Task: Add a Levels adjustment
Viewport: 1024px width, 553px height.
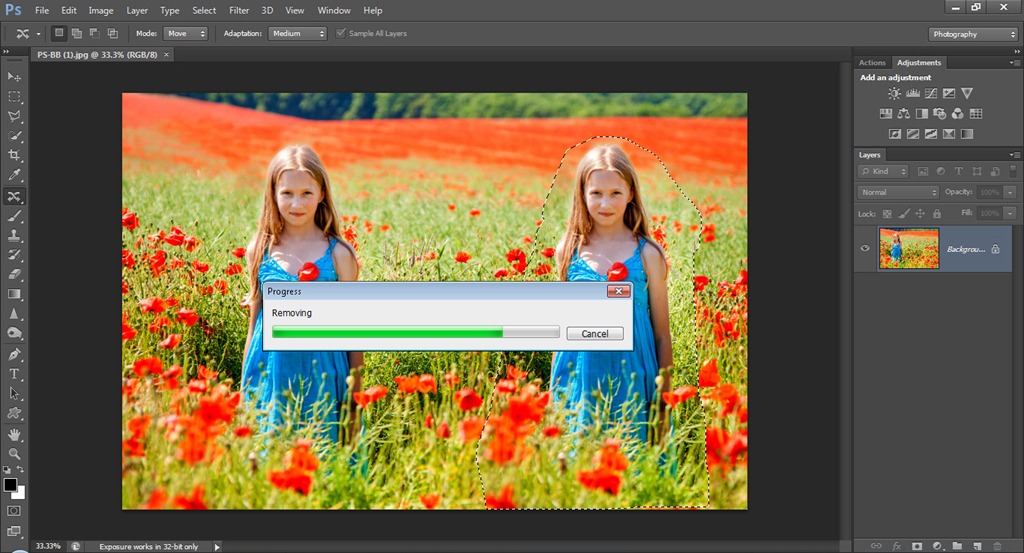Action: coord(912,93)
